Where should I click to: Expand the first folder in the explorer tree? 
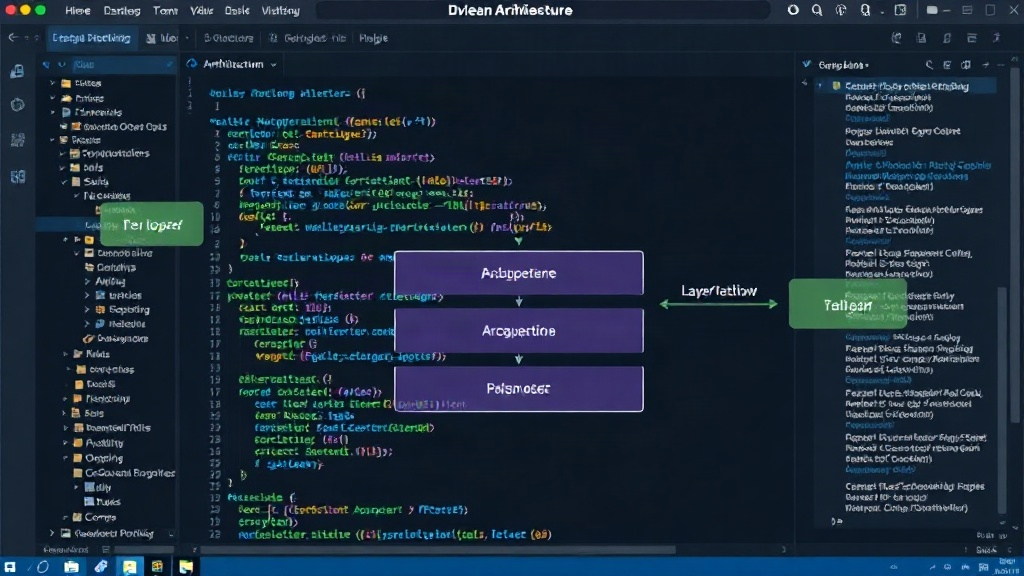53,84
